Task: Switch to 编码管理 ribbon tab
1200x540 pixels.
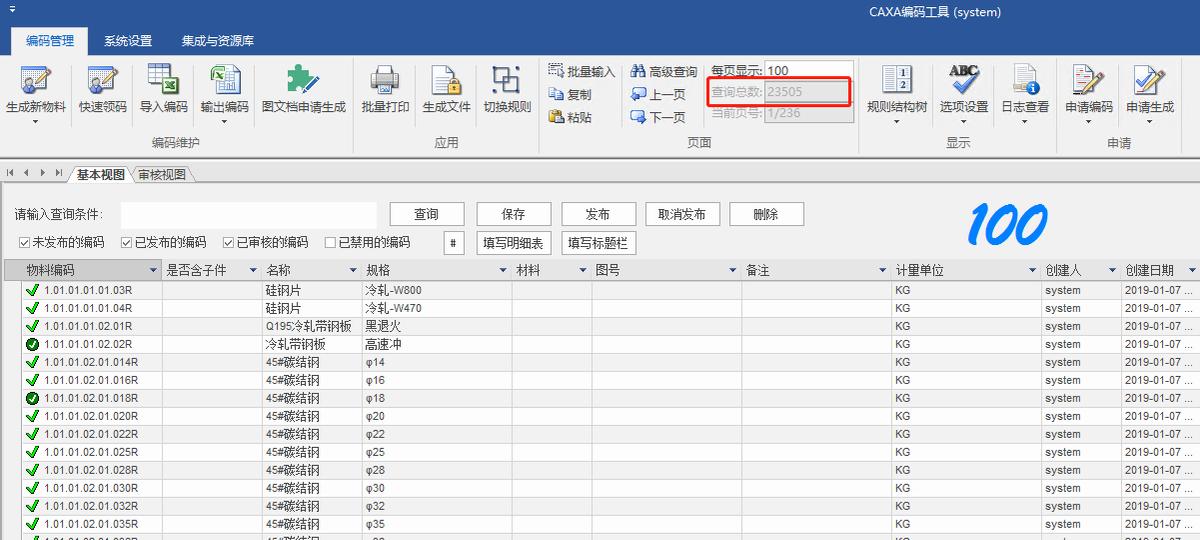Action: pos(50,41)
